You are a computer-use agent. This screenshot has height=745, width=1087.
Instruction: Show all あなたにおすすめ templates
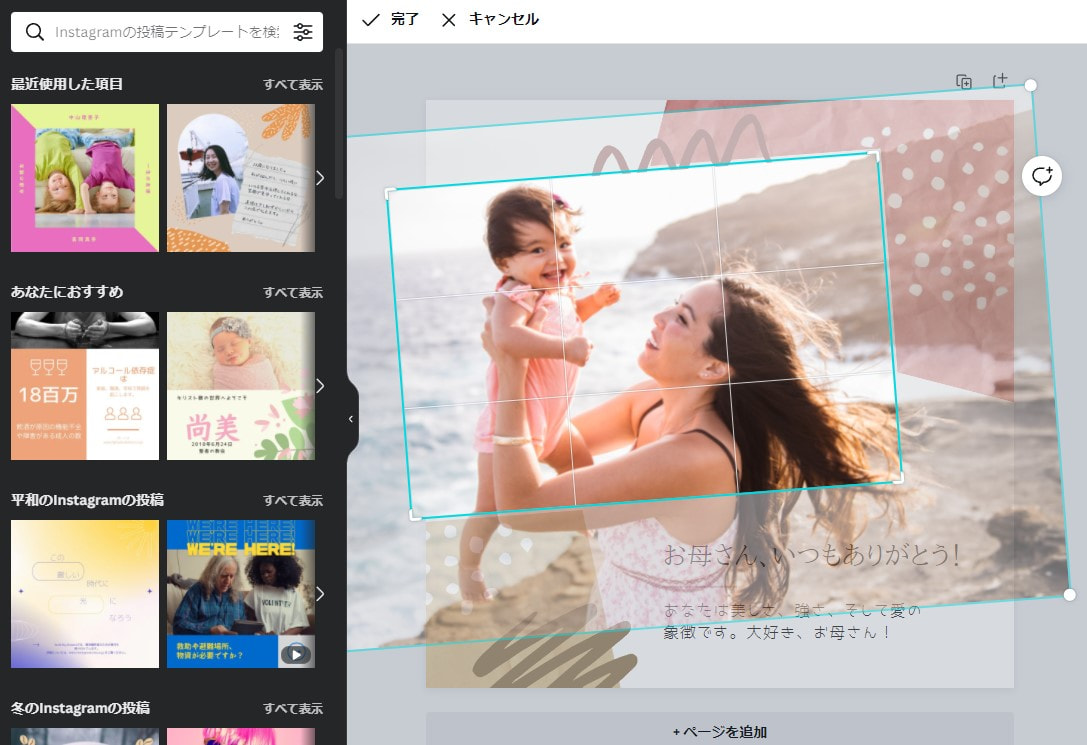(293, 292)
